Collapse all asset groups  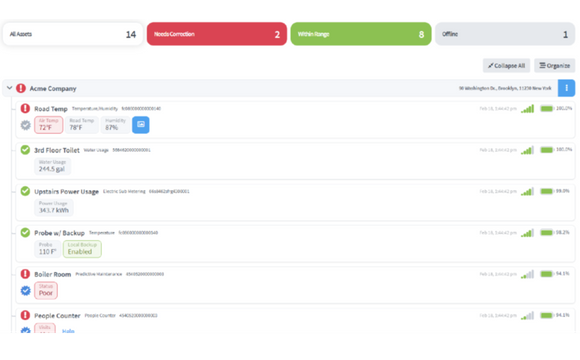click(x=506, y=65)
